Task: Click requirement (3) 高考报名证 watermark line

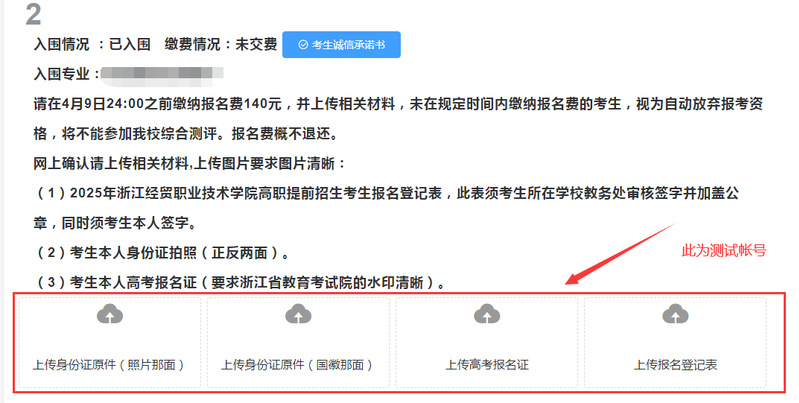Action: point(239,282)
